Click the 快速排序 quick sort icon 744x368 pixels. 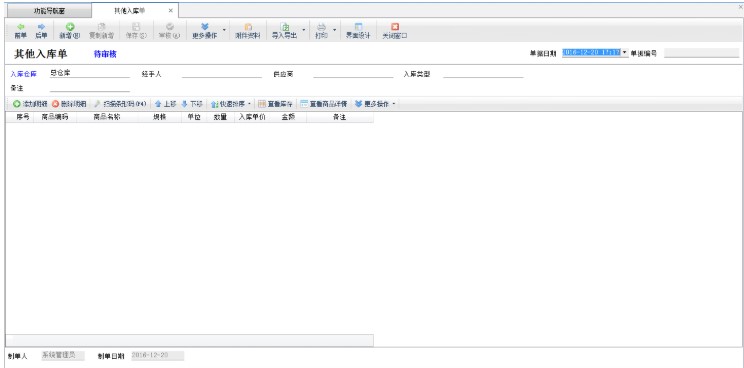(214, 104)
